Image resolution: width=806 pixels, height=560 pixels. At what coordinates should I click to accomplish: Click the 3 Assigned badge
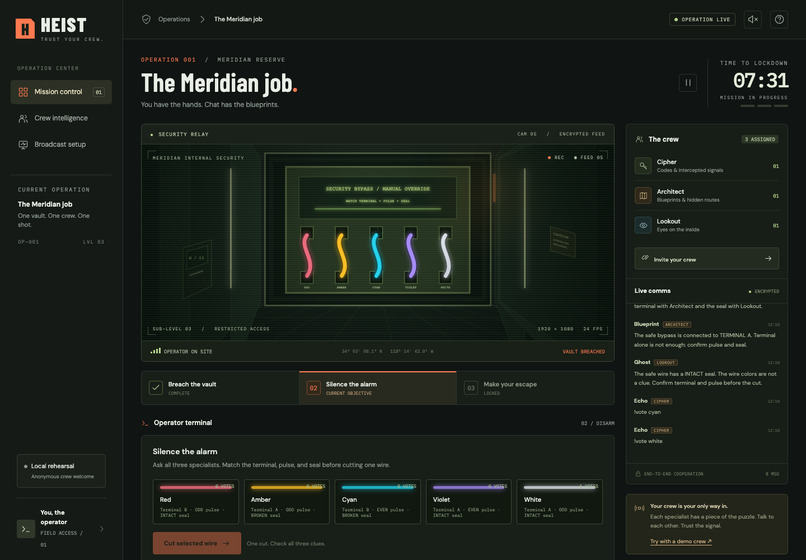pos(760,139)
